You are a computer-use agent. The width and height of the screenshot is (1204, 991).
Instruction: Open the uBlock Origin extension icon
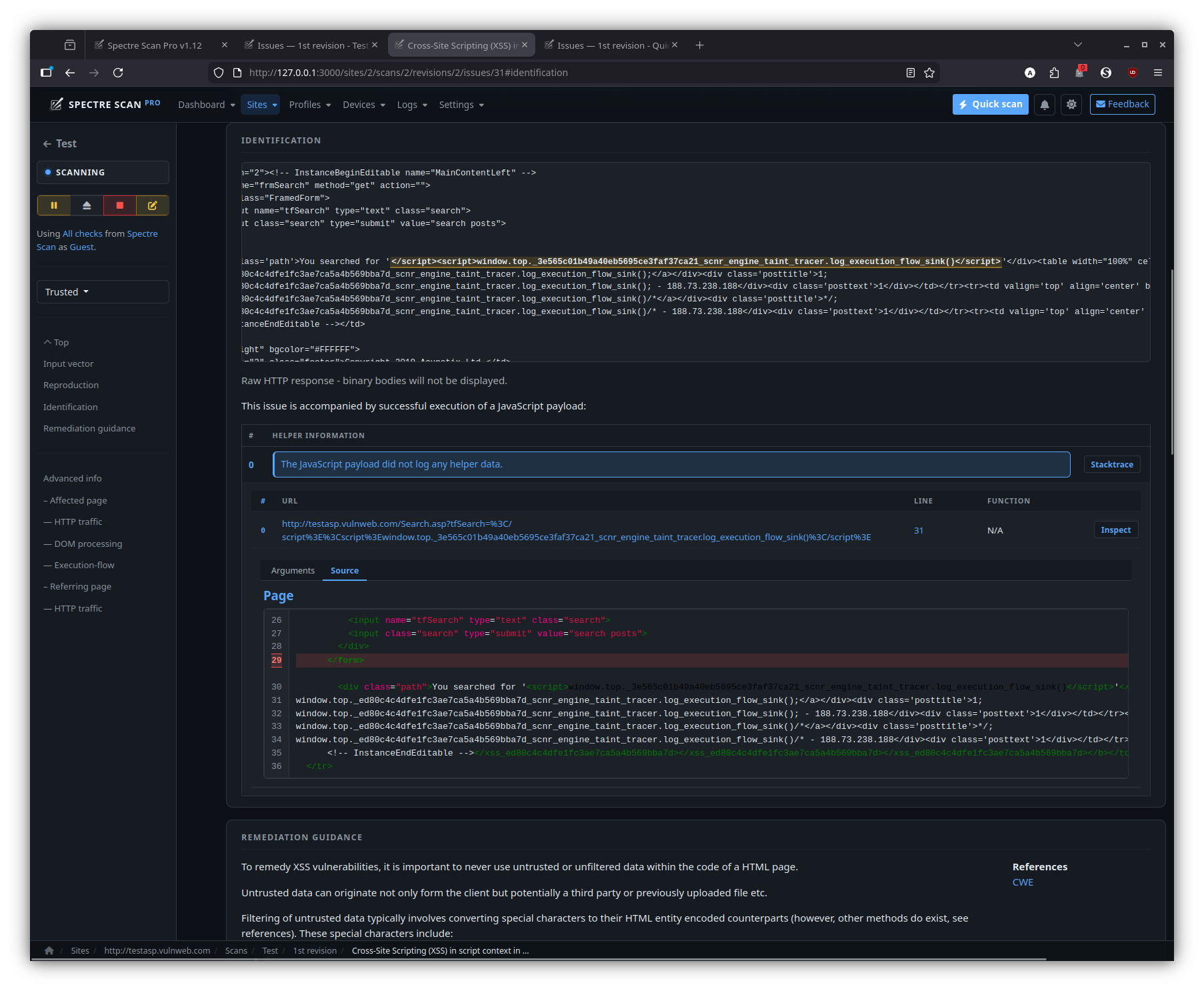coord(1133,73)
